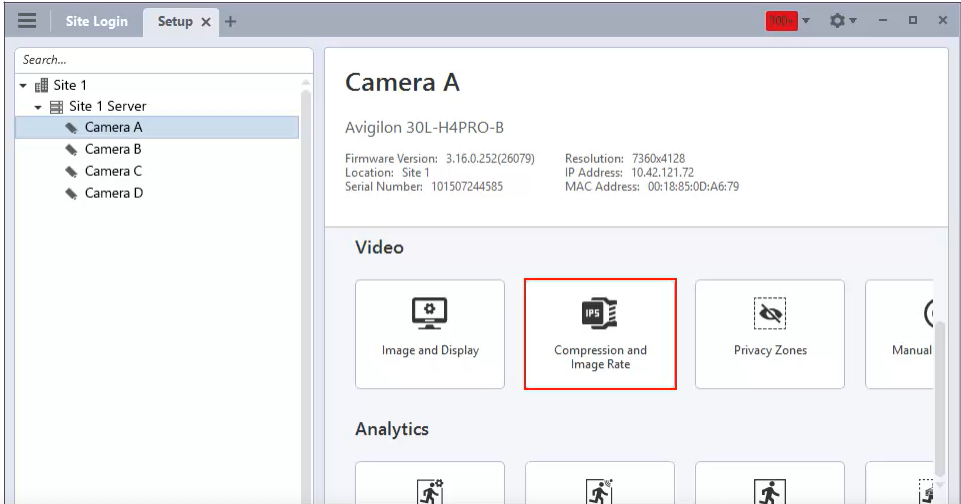Open the hamburger main menu

coord(26,21)
